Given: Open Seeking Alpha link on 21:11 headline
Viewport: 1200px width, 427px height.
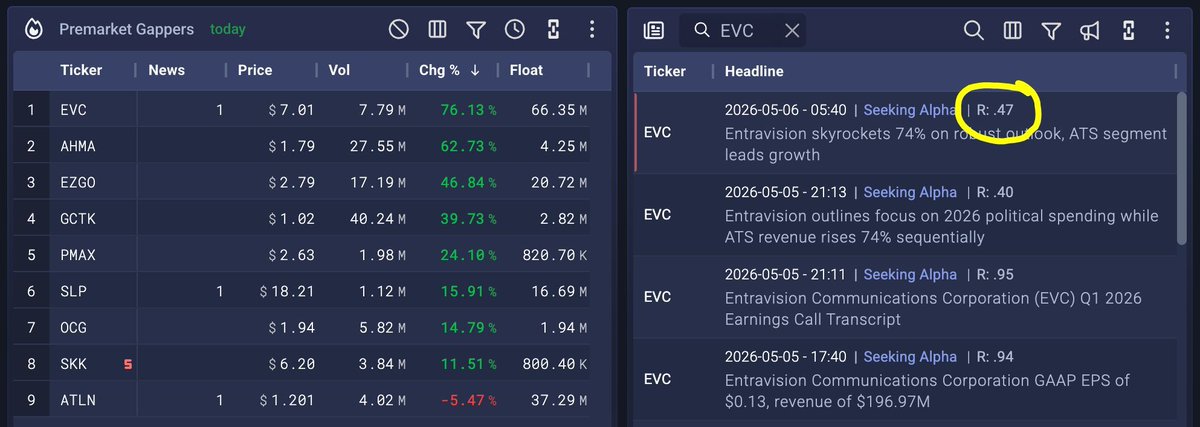Looking at the screenshot, I should pyautogui.click(x=910, y=274).
